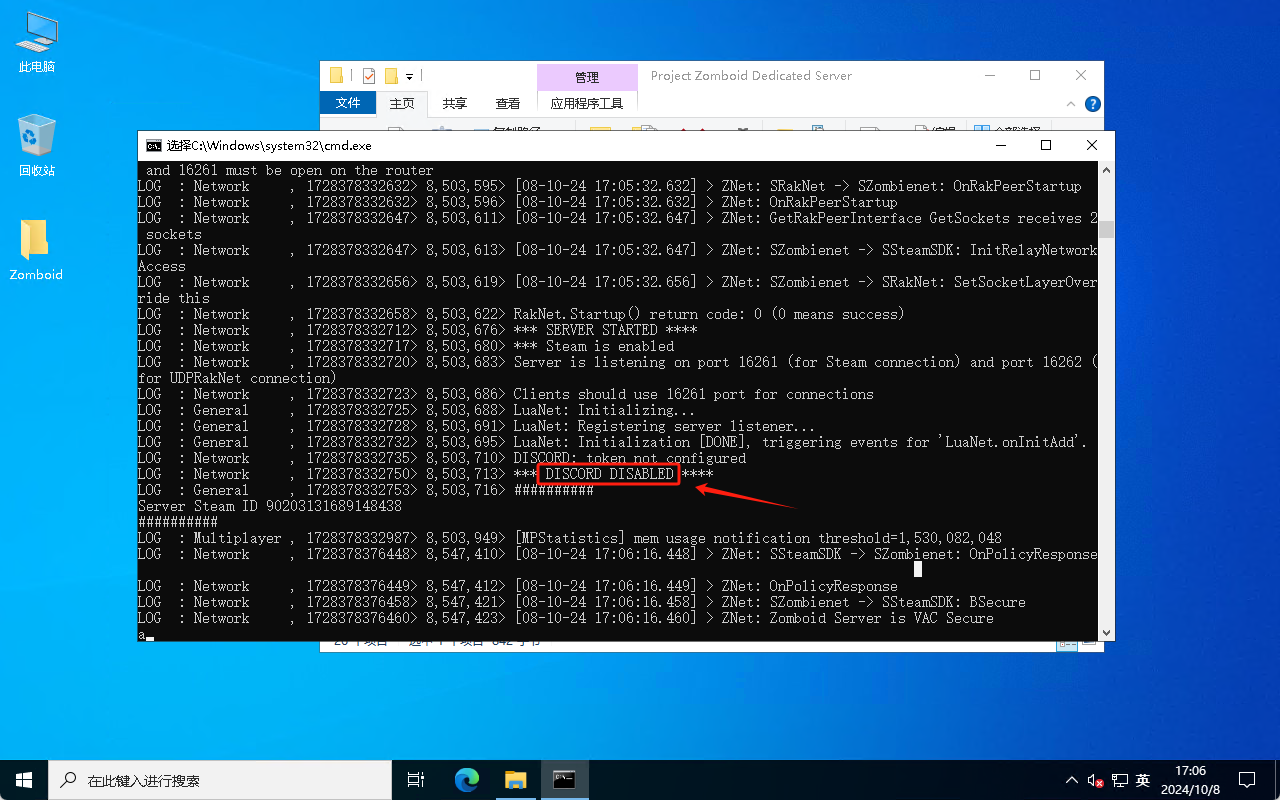This screenshot has height=800, width=1280.
Task: Open the 此电脑 desktop icon
Action: 36,43
